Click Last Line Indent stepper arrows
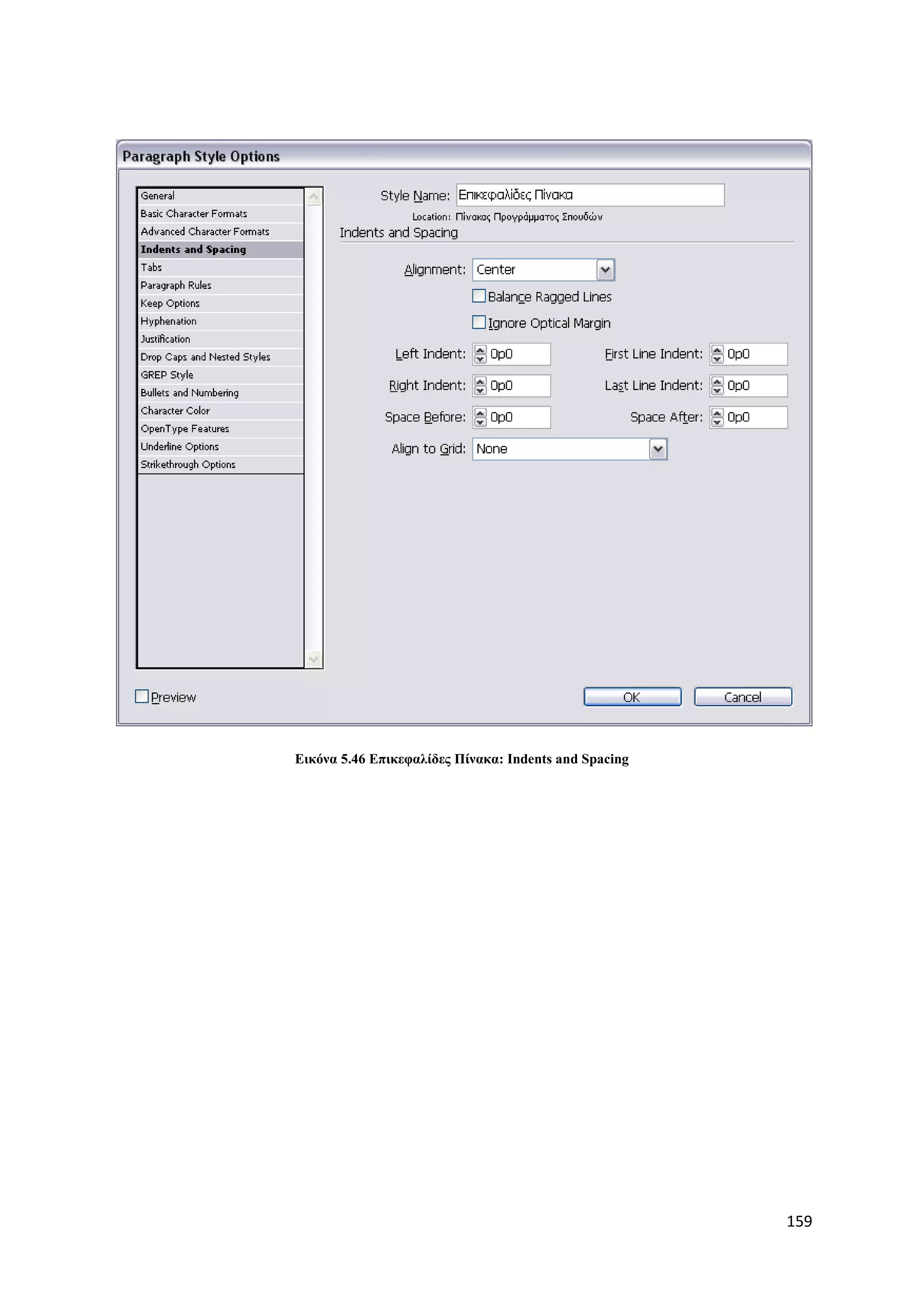924x1307 pixels. 717,386
